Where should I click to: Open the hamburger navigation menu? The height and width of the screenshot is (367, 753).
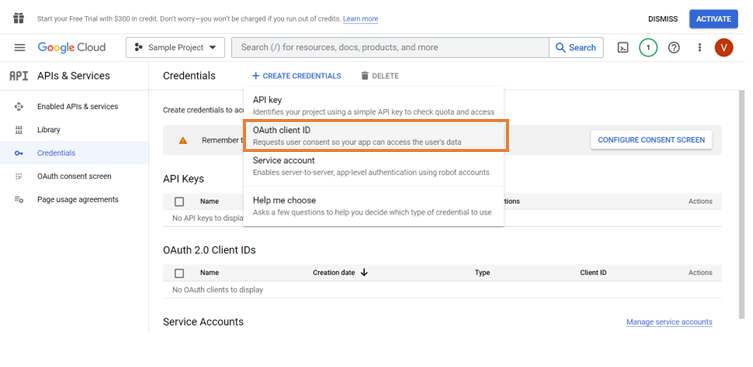20,48
